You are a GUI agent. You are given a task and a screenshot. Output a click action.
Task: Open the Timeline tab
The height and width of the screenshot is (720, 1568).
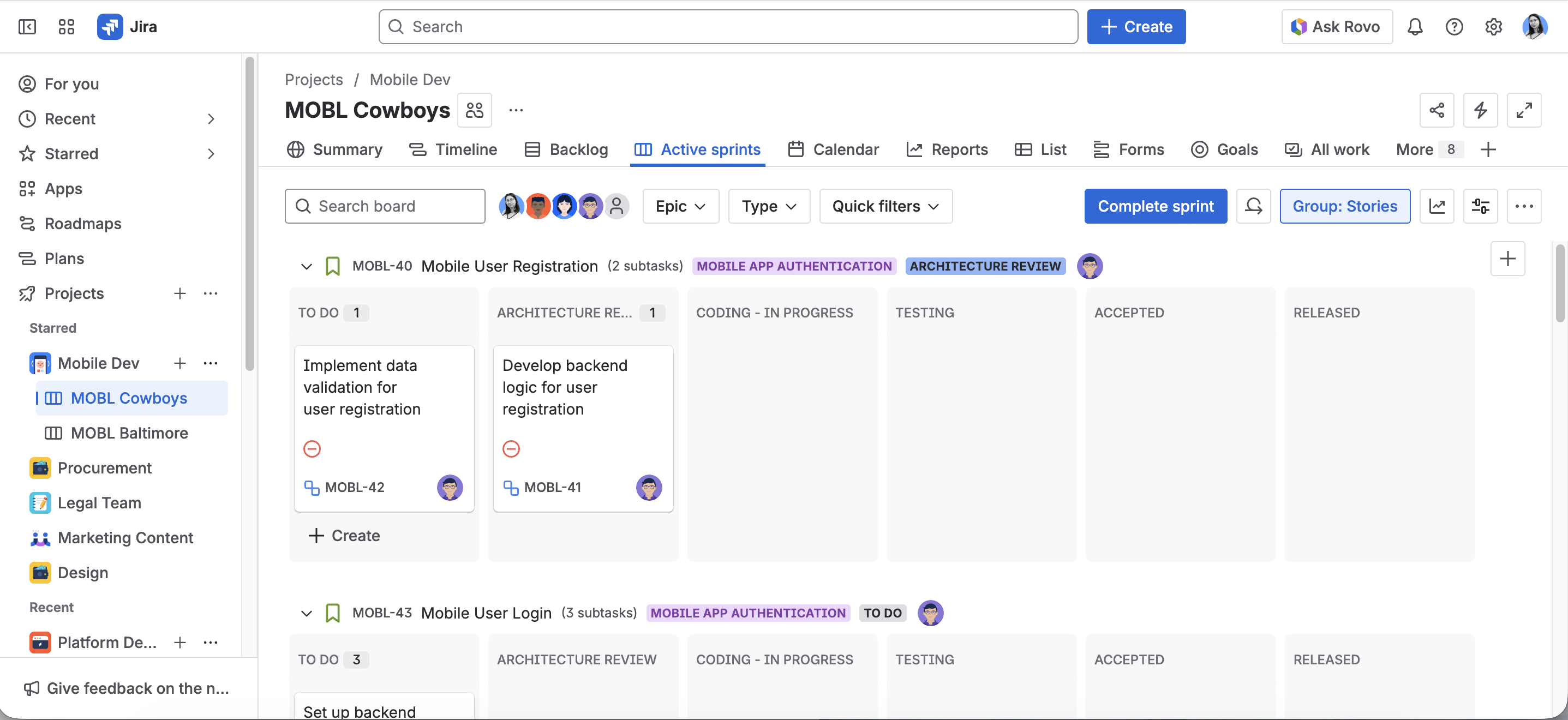pyautogui.click(x=453, y=149)
